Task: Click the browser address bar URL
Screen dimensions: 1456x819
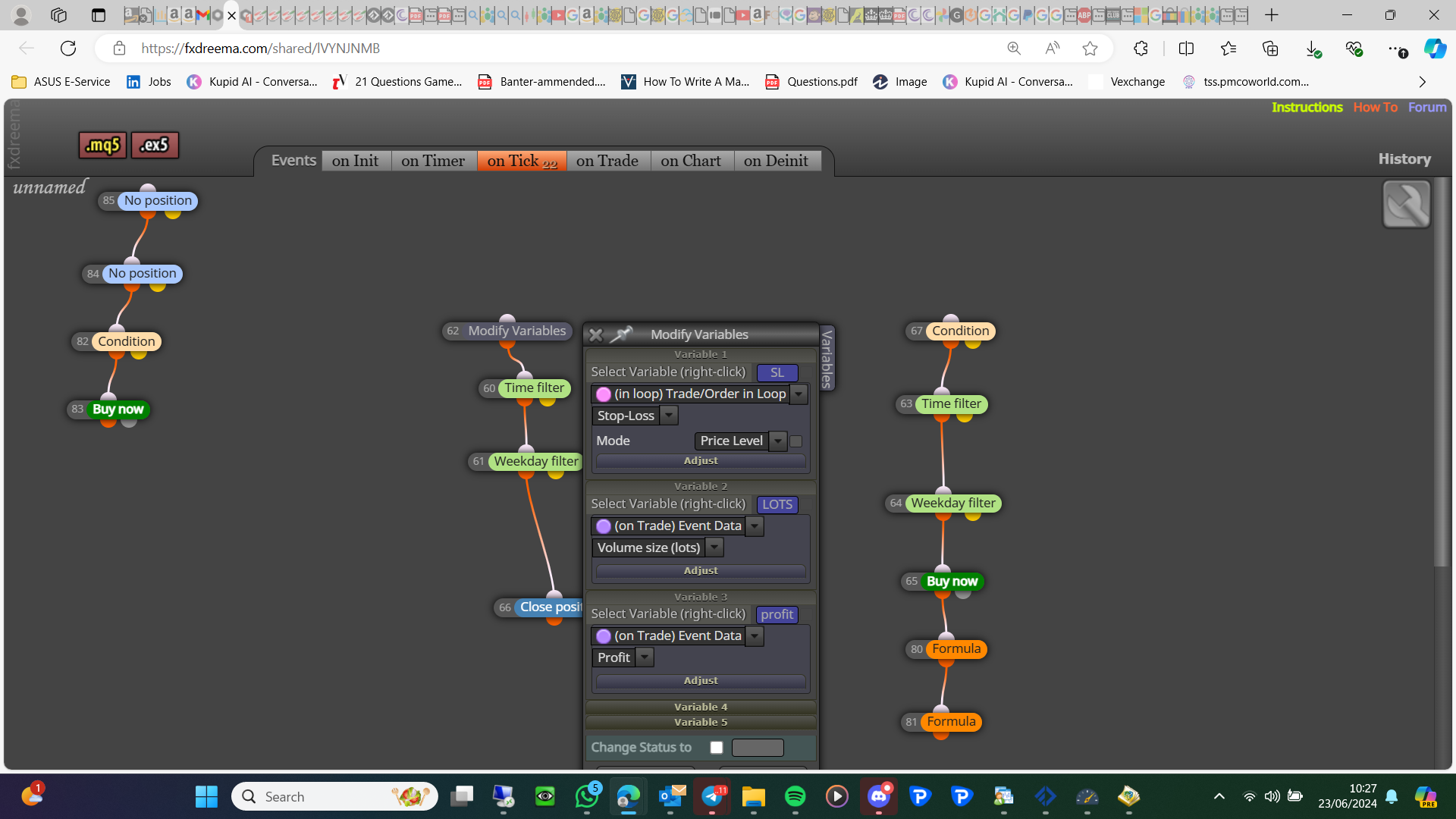Action: (x=261, y=49)
